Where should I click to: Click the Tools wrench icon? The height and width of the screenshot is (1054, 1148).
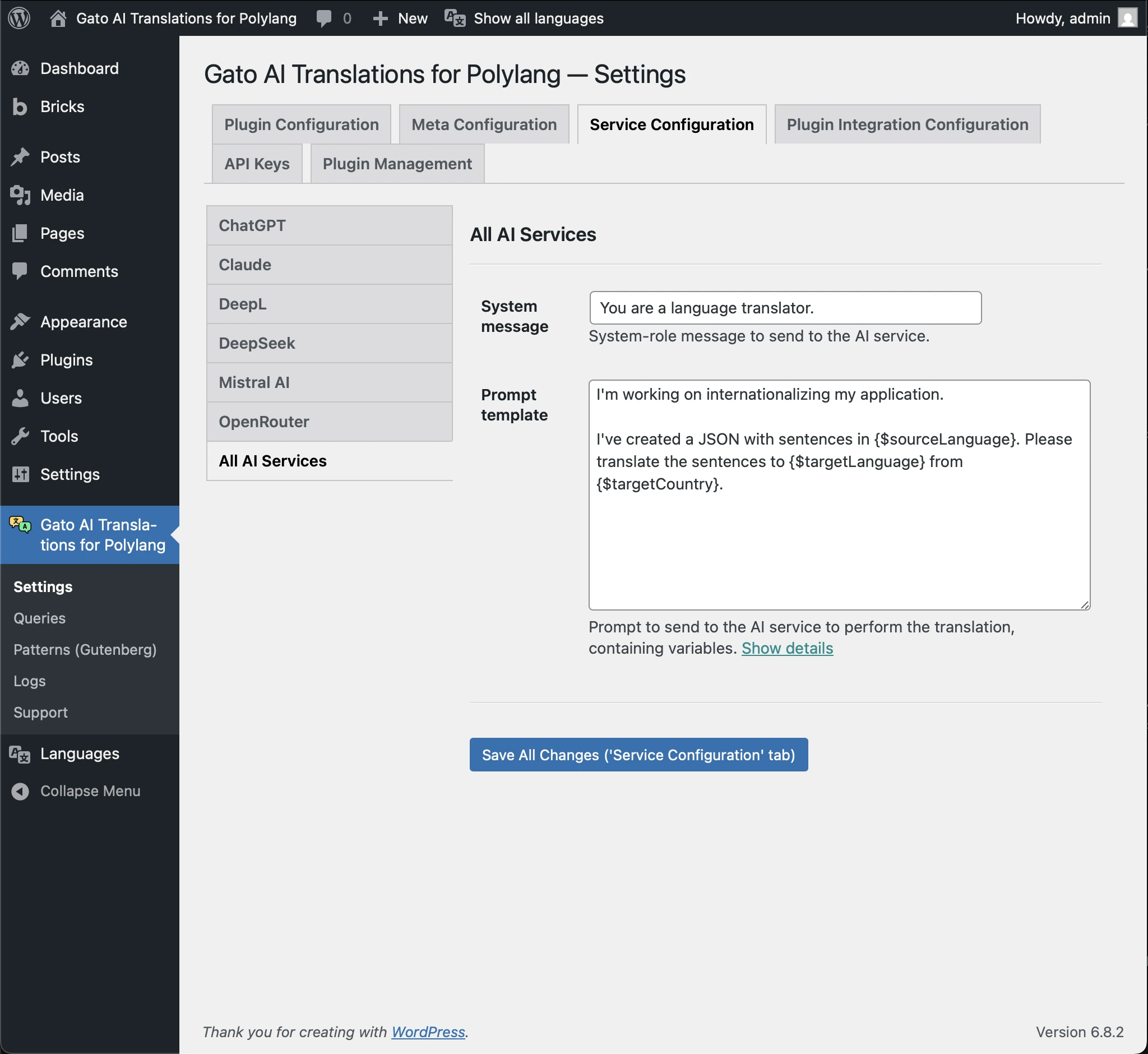point(20,436)
